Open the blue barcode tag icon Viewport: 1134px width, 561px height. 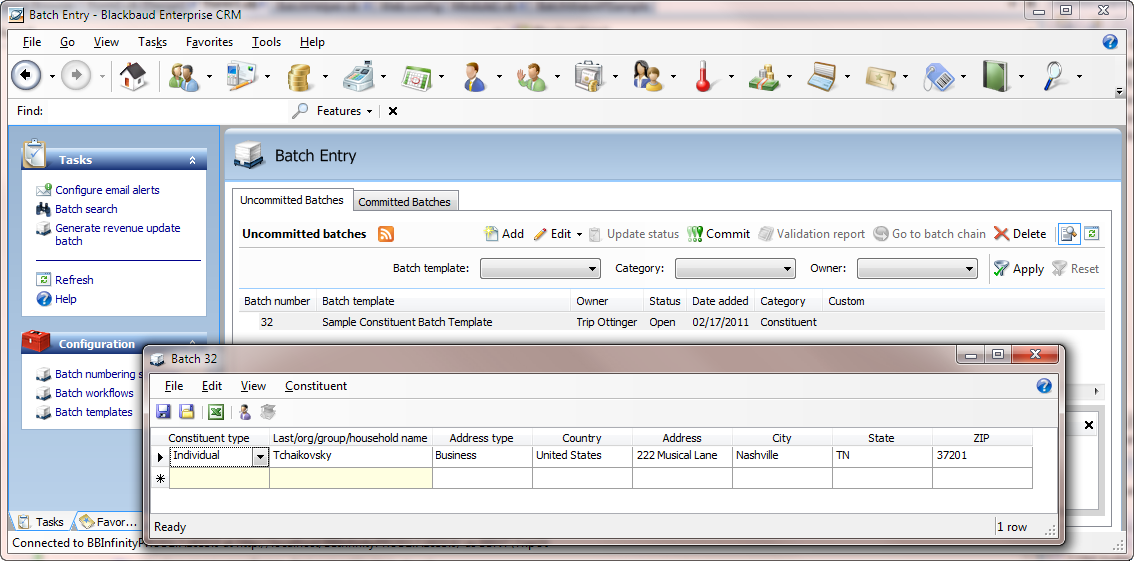(939, 75)
